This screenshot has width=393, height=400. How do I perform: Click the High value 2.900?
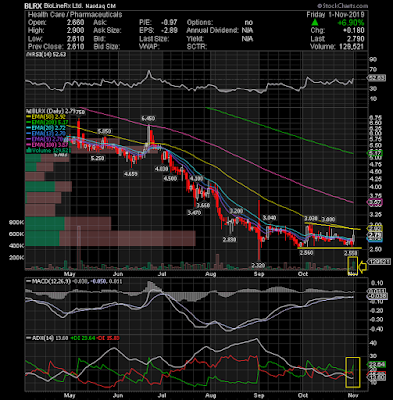pyautogui.click(x=75, y=31)
